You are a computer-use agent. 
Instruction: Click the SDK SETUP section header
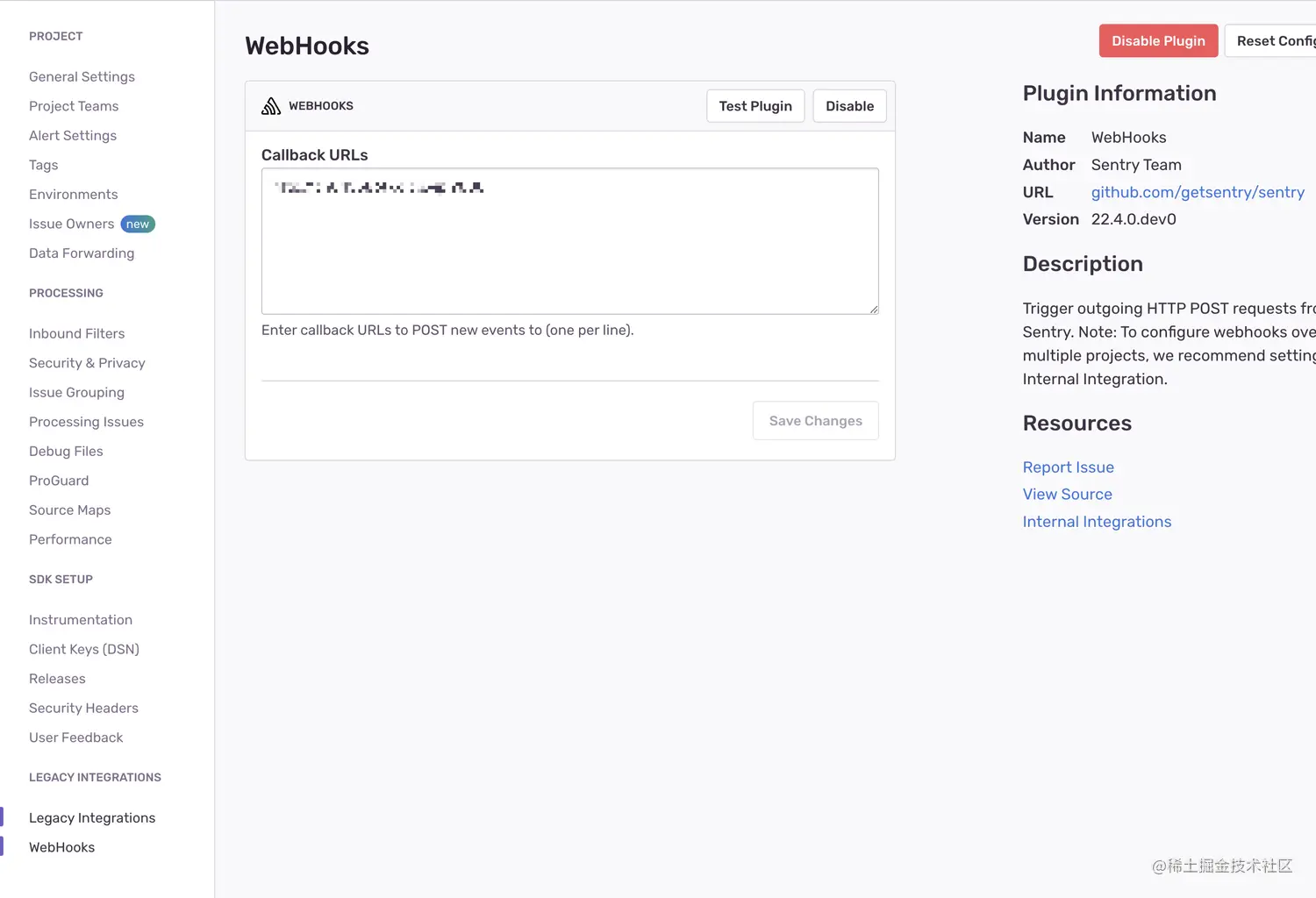[61, 580]
